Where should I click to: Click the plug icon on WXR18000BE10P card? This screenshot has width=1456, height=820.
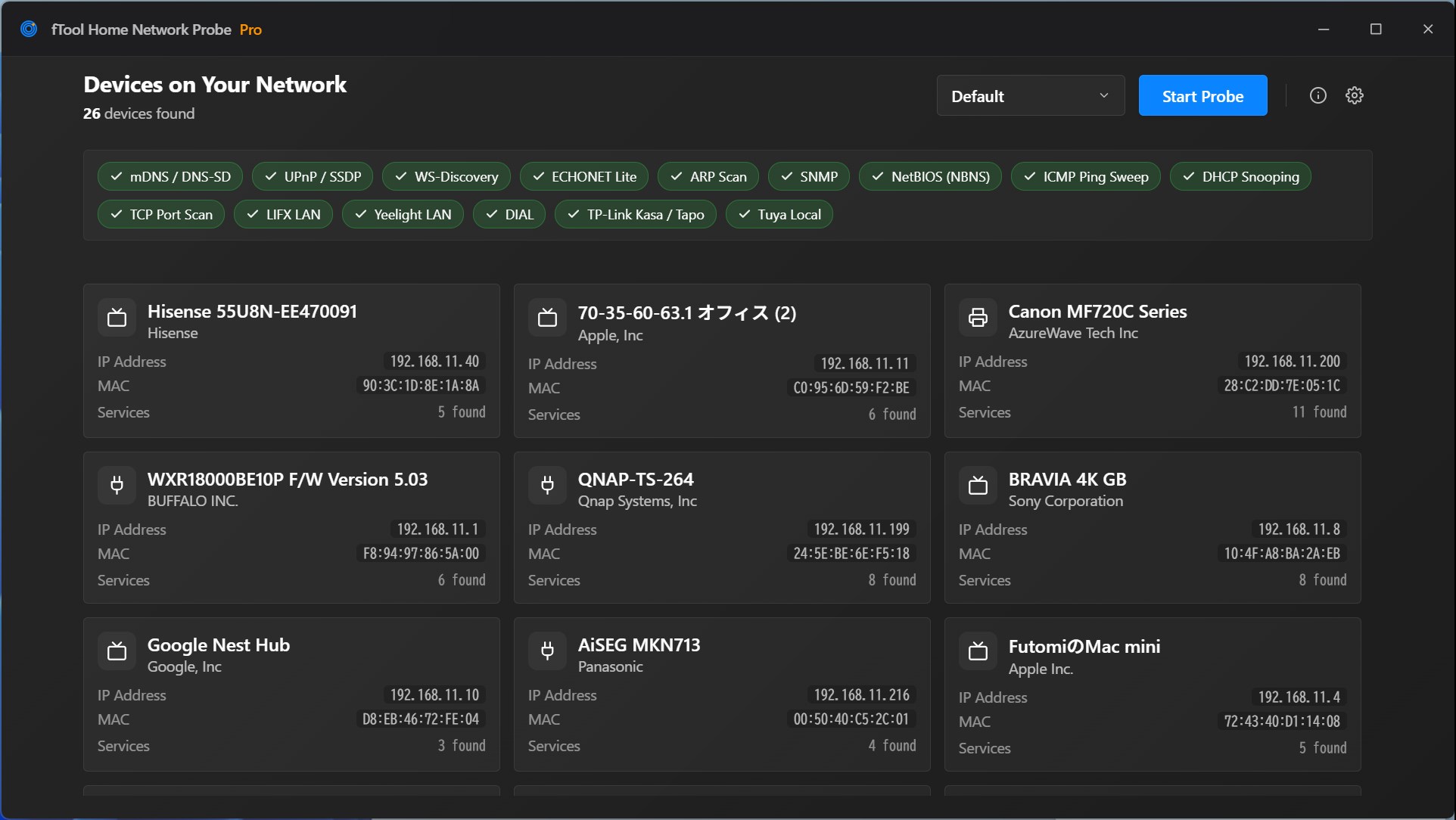click(x=117, y=486)
